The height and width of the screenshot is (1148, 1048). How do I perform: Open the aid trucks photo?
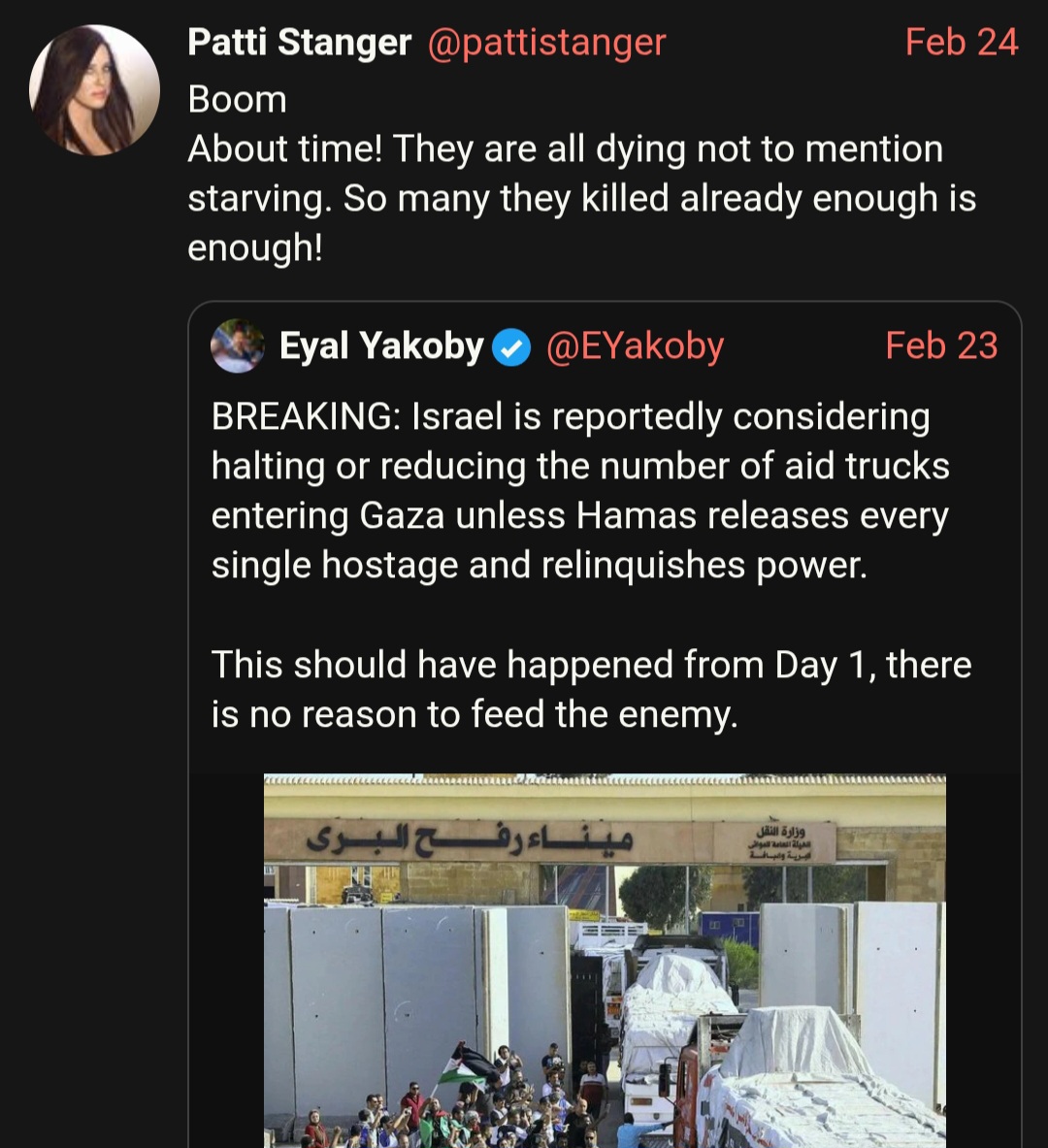pyautogui.click(x=605, y=961)
